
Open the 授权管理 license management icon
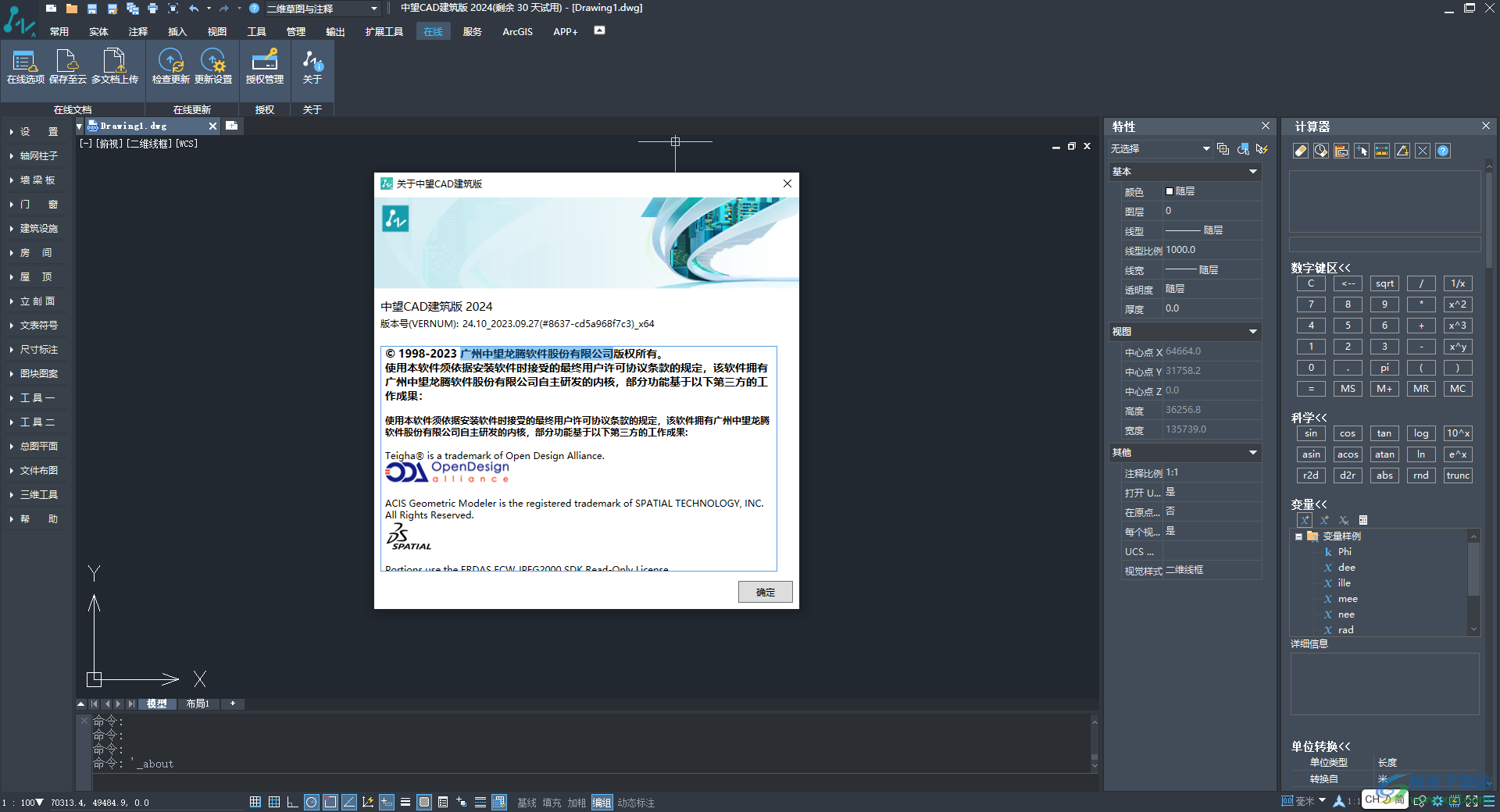pyautogui.click(x=264, y=66)
